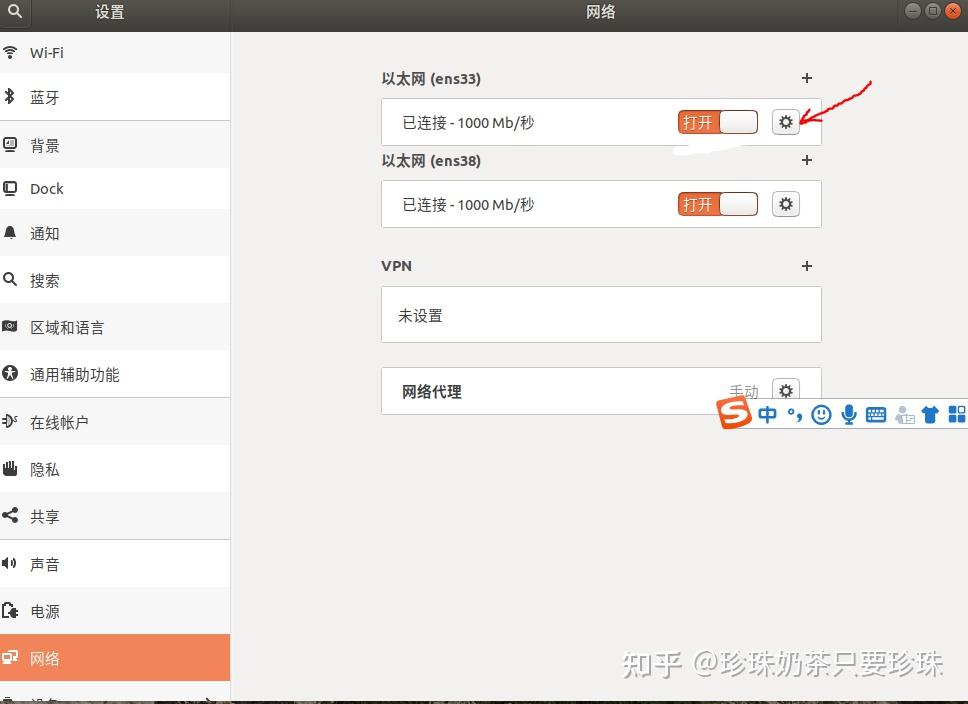Click the 隐私 hand icon
This screenshot has height=704, width=968.
pyautogui.click(x=9, y=469)
